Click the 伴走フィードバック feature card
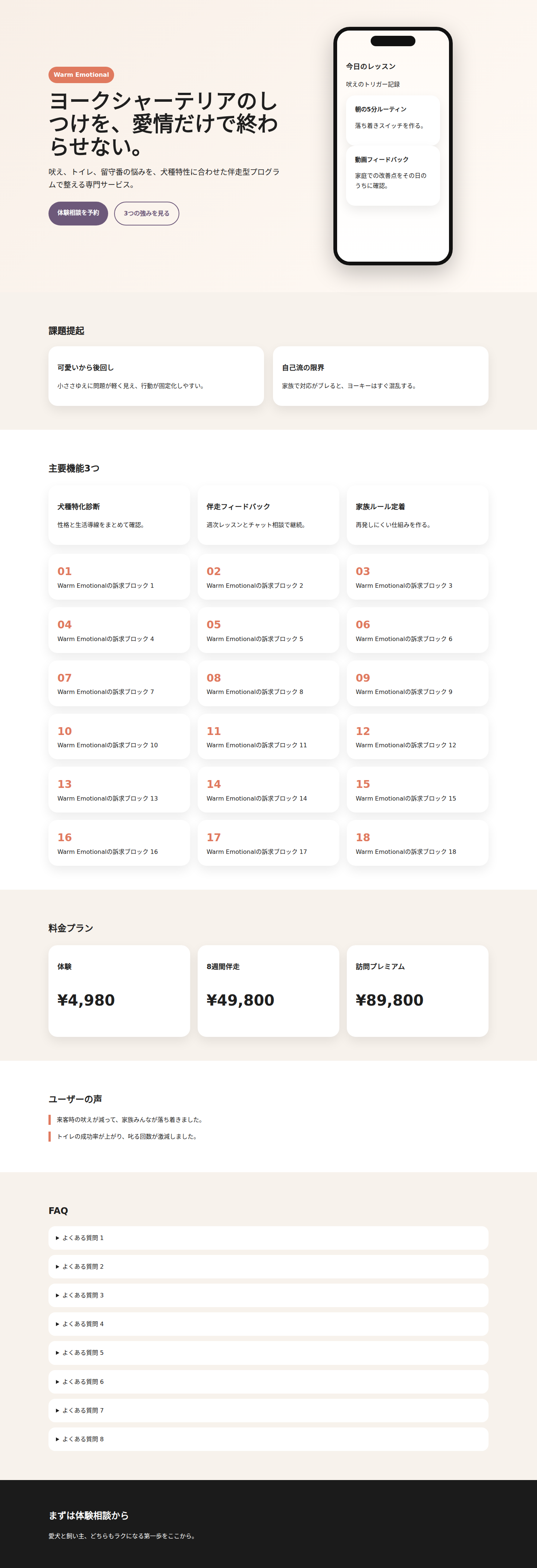The image size is (537, 1568). (268, 515)
